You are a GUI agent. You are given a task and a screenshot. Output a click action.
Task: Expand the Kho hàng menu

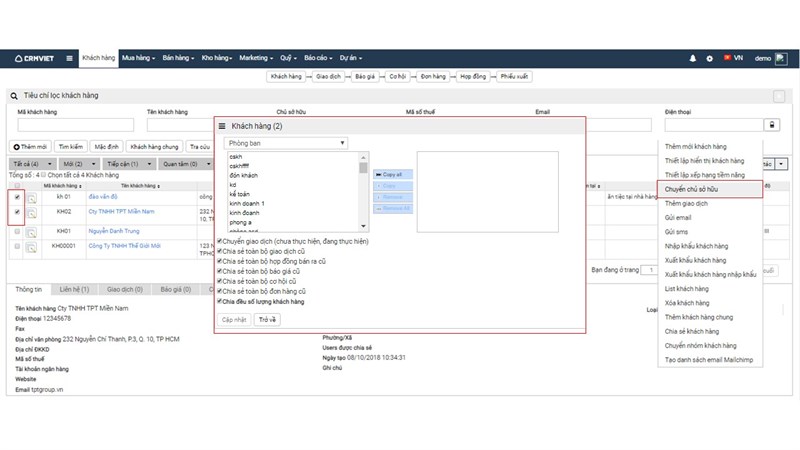click(x=217, y=58)
